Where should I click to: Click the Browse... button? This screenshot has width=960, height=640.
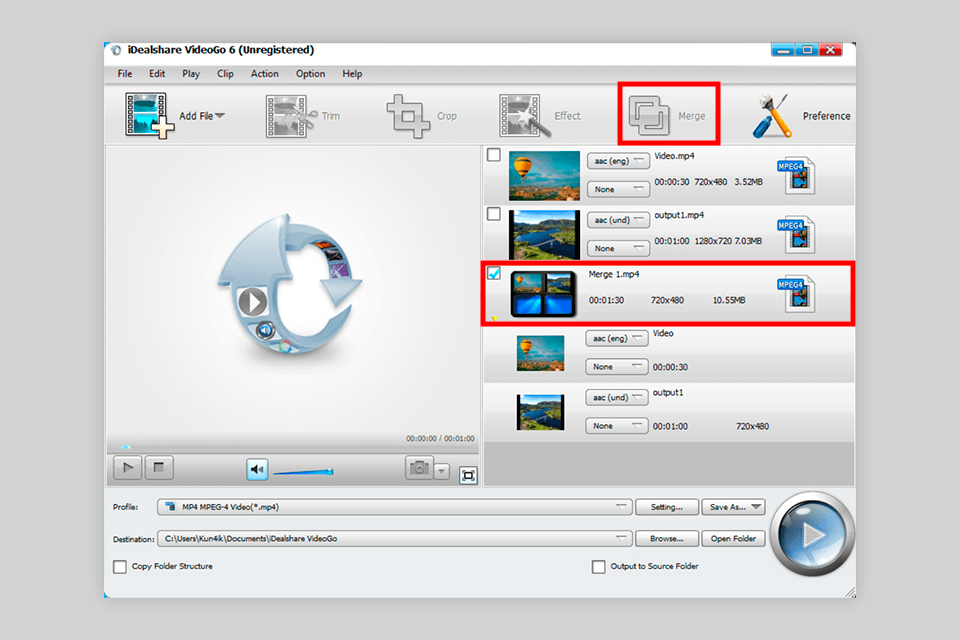[x=667, y=538]
